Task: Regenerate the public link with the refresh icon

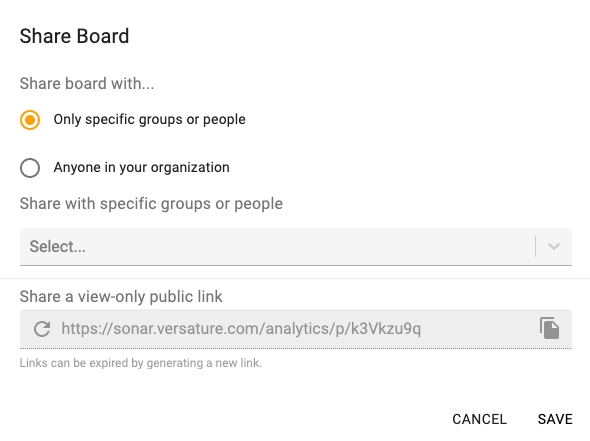Action: pyautogui.click(x=42, y=328)
